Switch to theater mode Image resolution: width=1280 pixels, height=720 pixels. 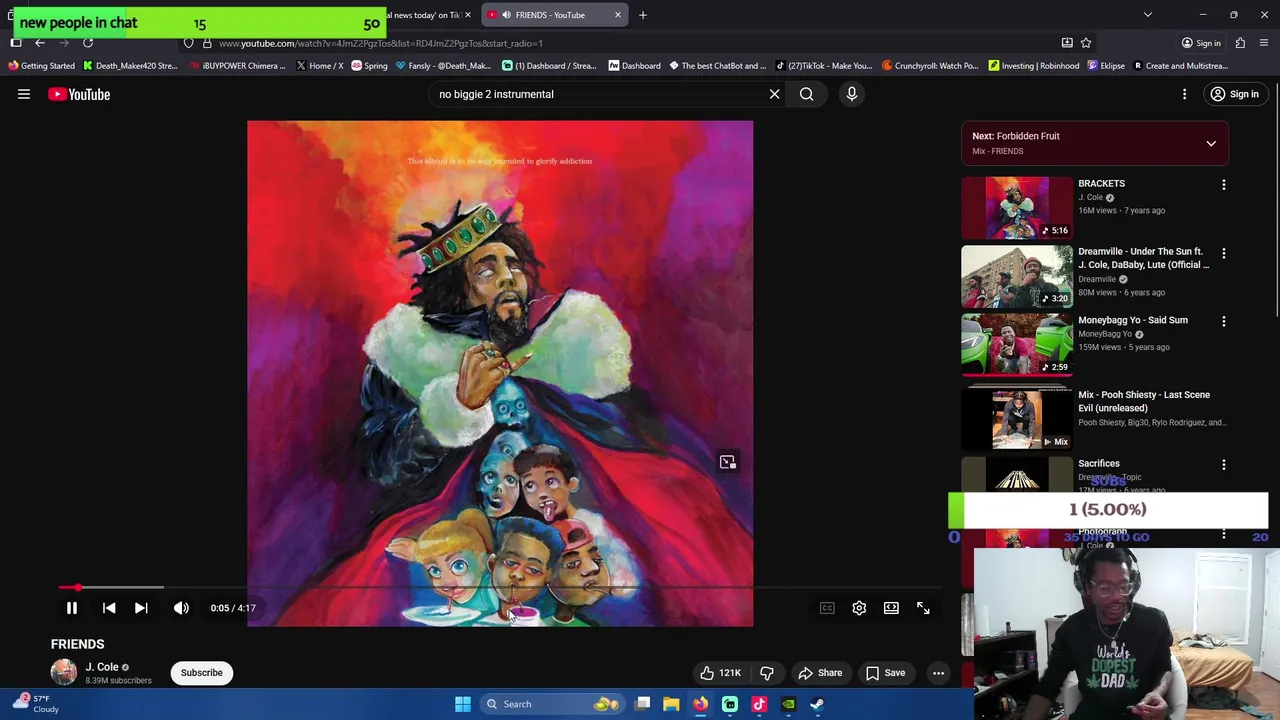pyautogui.click(x=891, y=608)
